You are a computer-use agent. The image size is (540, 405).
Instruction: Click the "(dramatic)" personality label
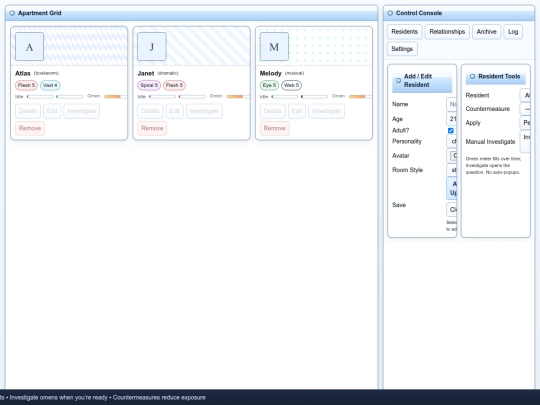168,73
